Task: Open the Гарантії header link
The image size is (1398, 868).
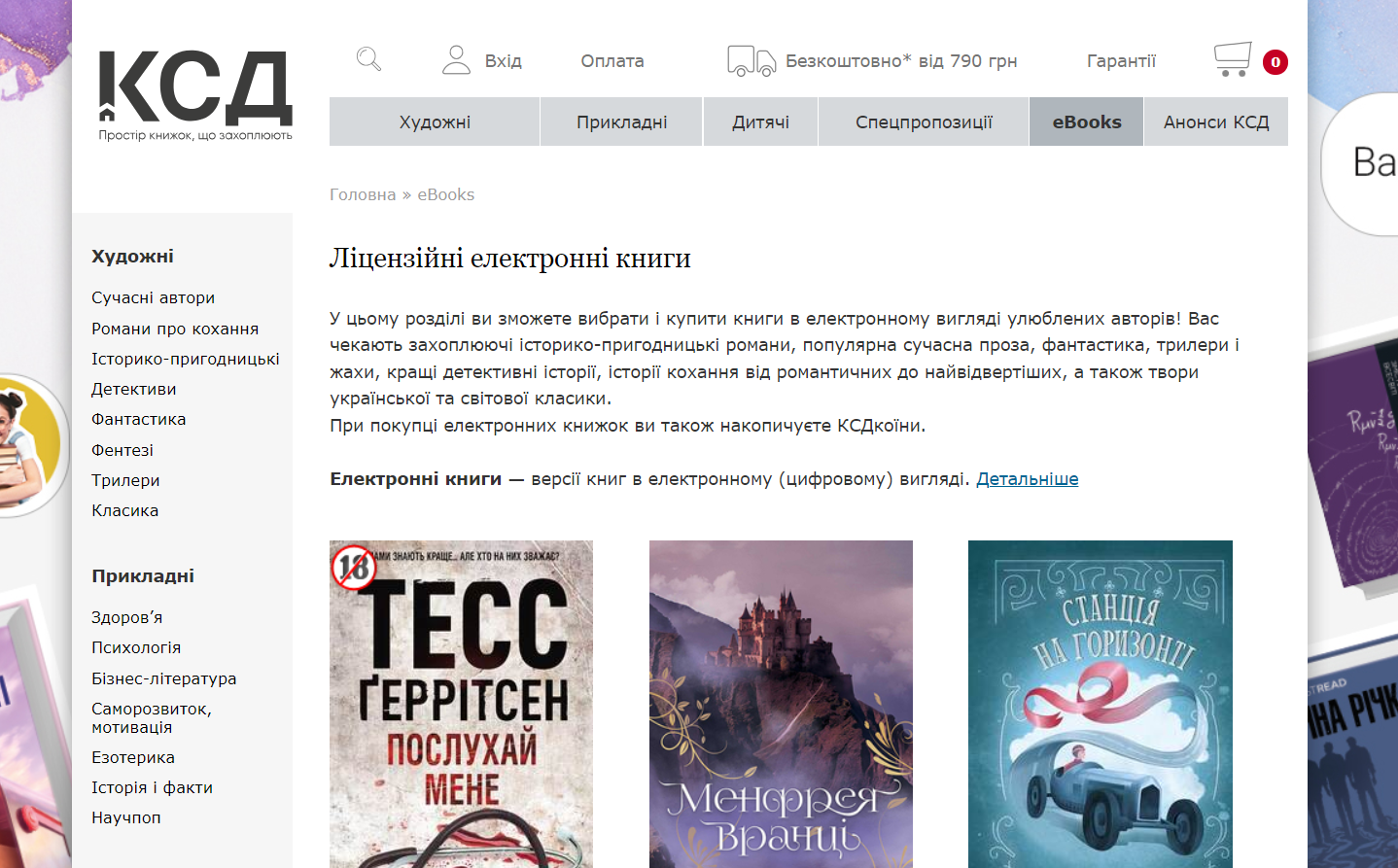Action: tap(1121, 61)
